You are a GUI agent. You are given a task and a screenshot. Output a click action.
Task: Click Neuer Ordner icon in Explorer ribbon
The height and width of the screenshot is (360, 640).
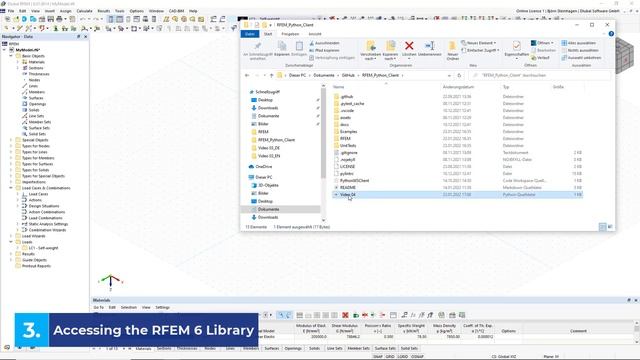pyautogui.click(x=452, y=46)
